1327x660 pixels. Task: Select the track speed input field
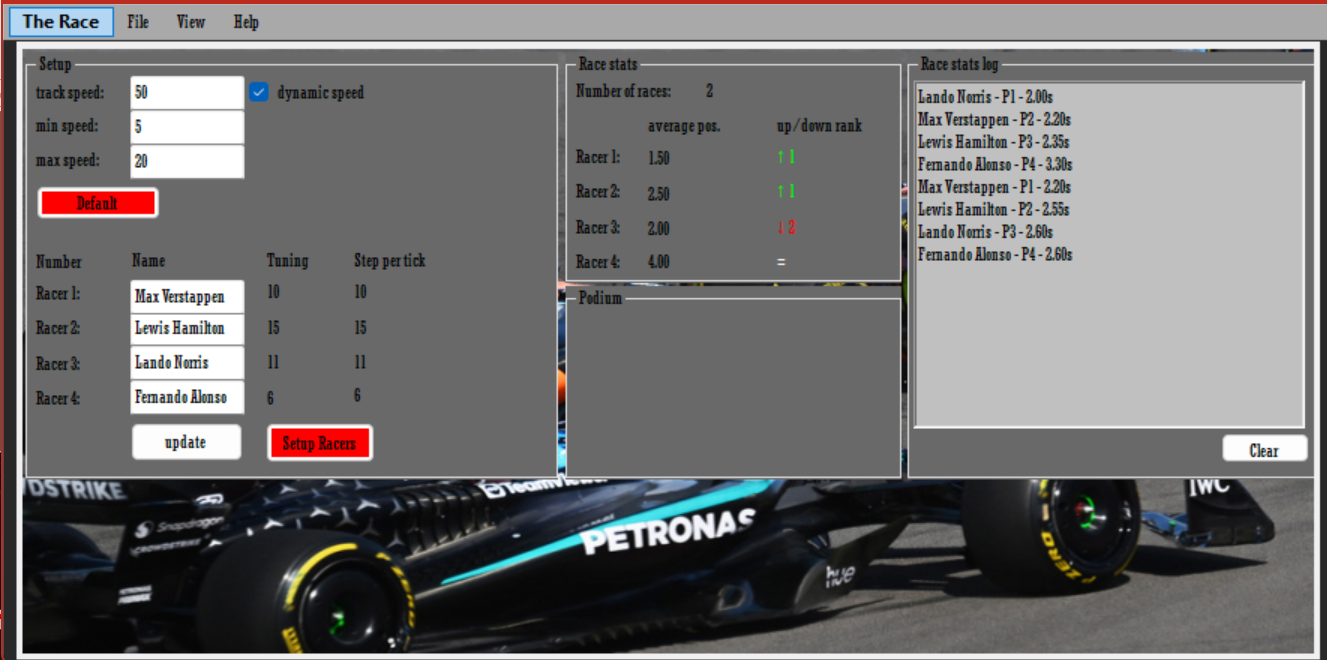tap(186, 91)
